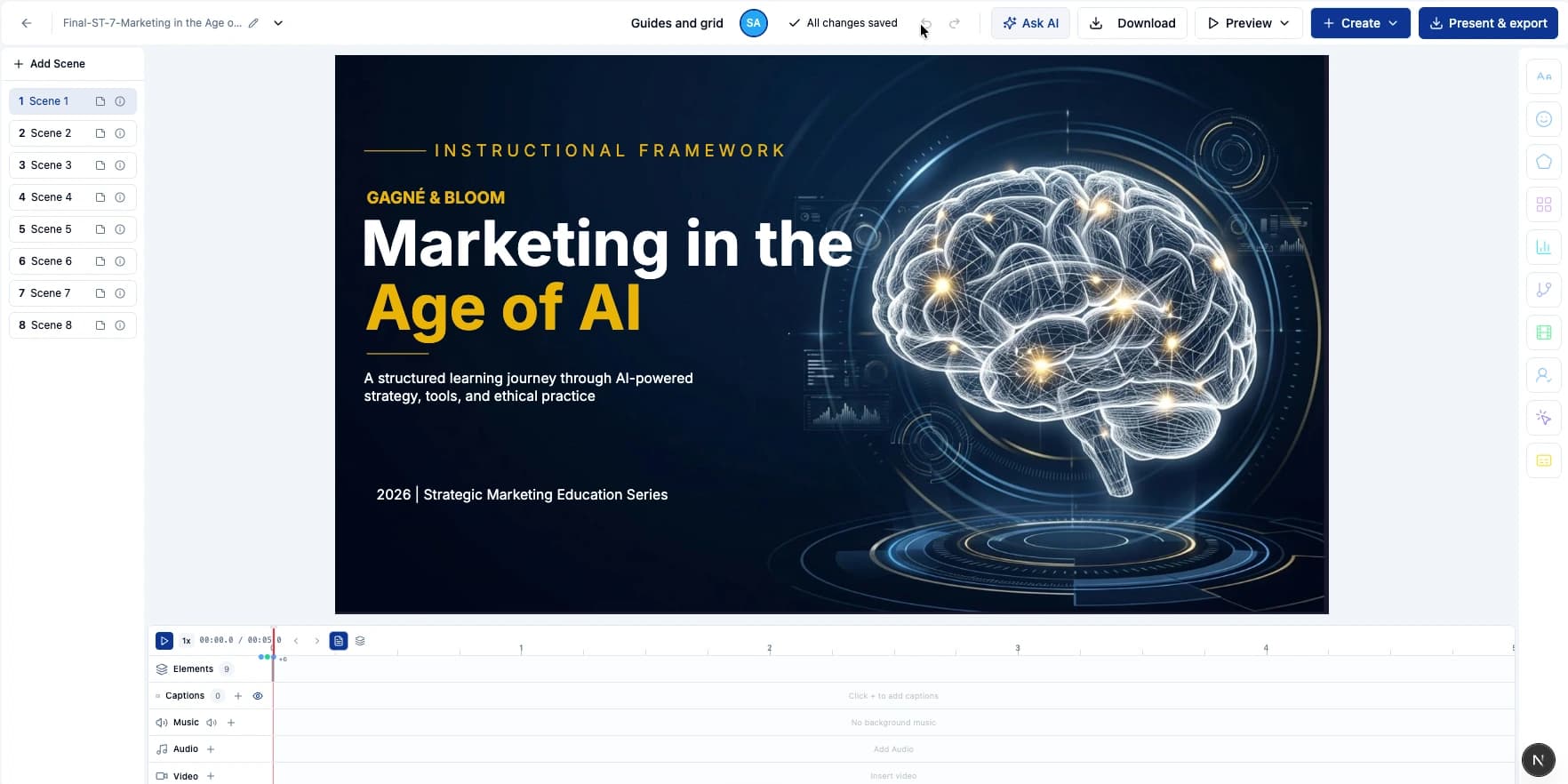Open the text (Aa) tool in right sidebar
This screenshot has width=1568, height=784.
[1544, 76]
